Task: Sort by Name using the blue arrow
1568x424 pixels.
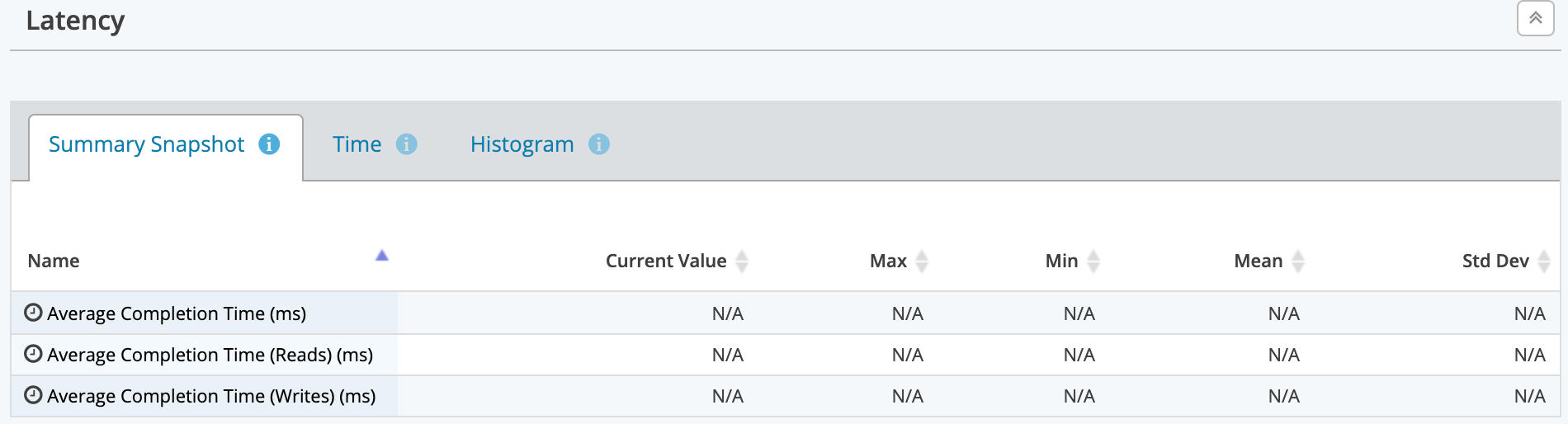Action: [x=381, y=256]
